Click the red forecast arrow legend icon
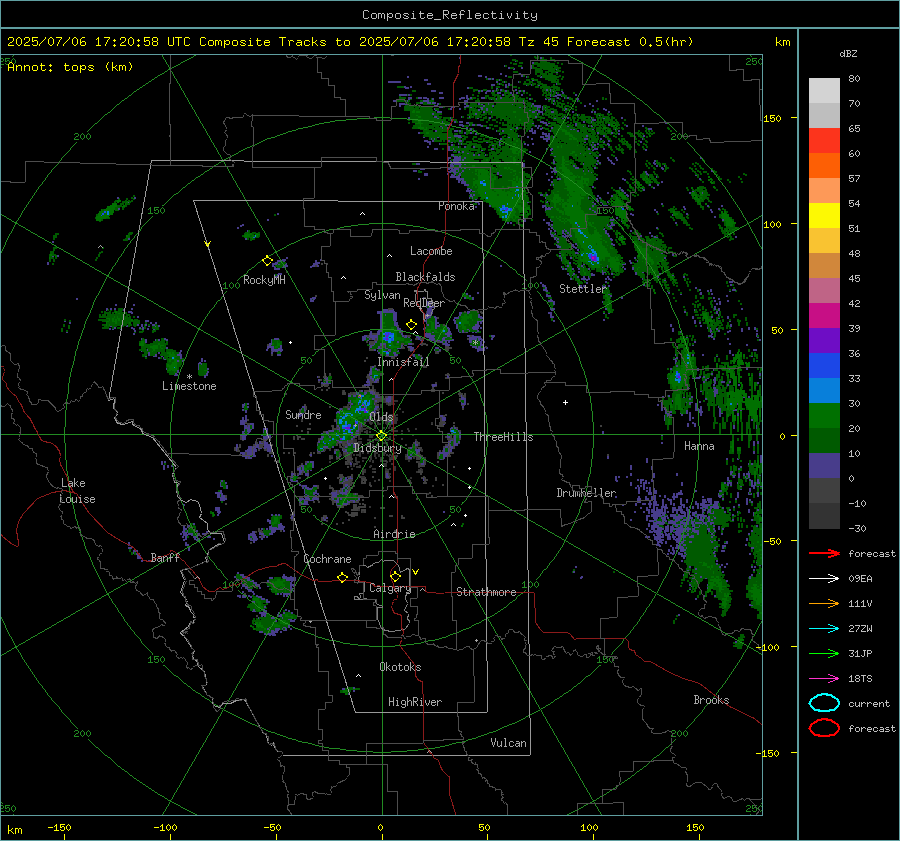This screenshot has height=841, width=900. [x=824, y=553]
